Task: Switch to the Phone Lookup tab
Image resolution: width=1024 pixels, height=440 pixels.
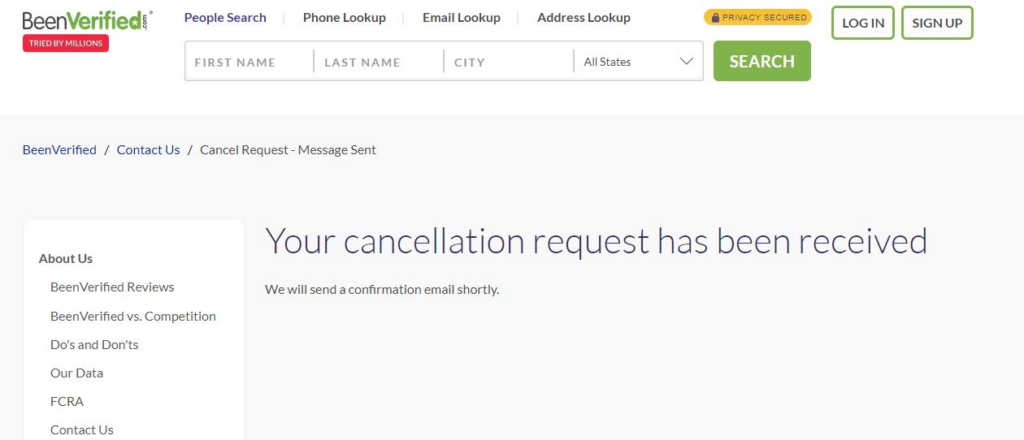Action: pyautogui.click(x=344, y=18)
